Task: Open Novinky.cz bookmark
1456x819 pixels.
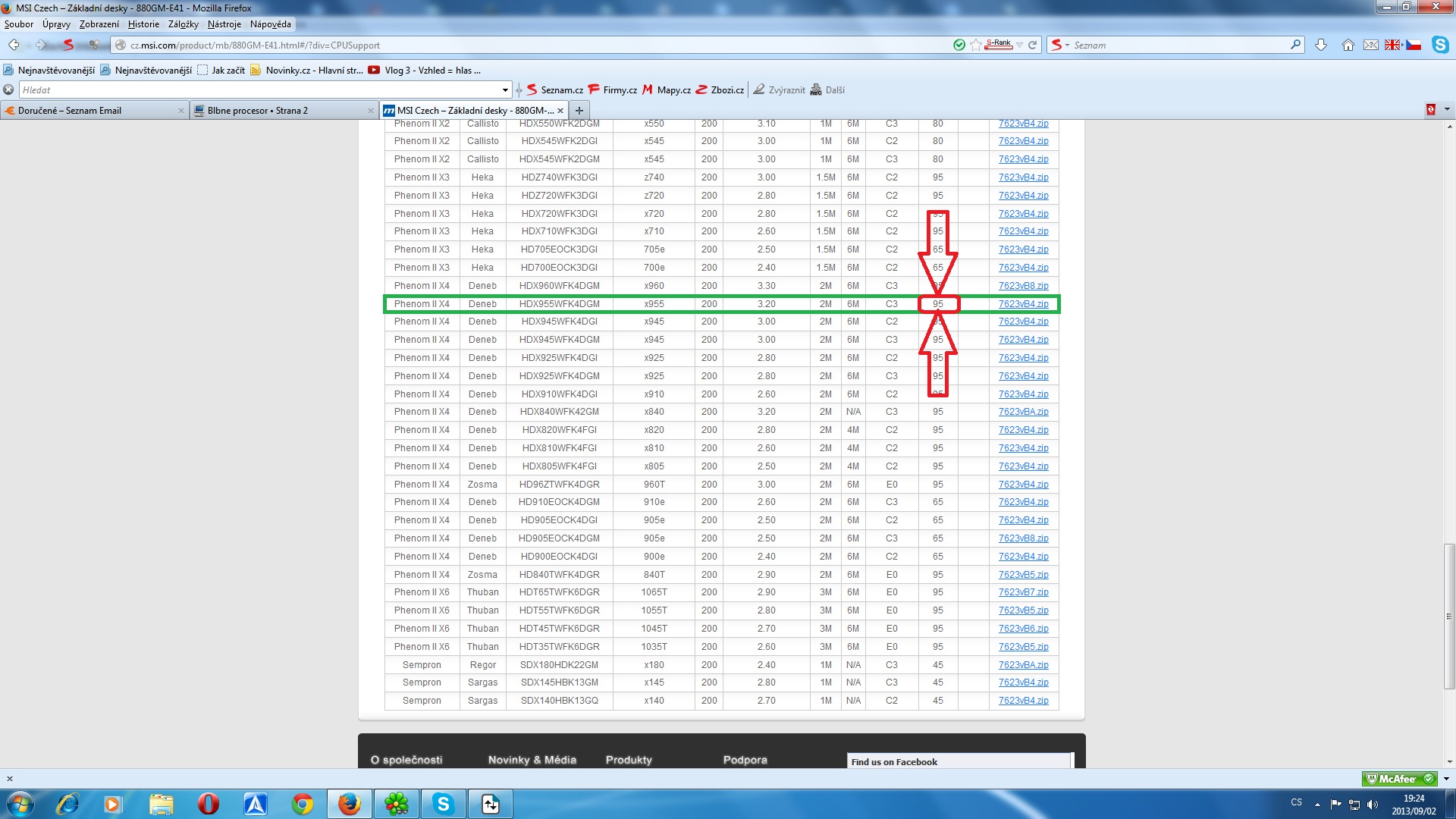Action: pyautogui.click(x=306, y=71)
